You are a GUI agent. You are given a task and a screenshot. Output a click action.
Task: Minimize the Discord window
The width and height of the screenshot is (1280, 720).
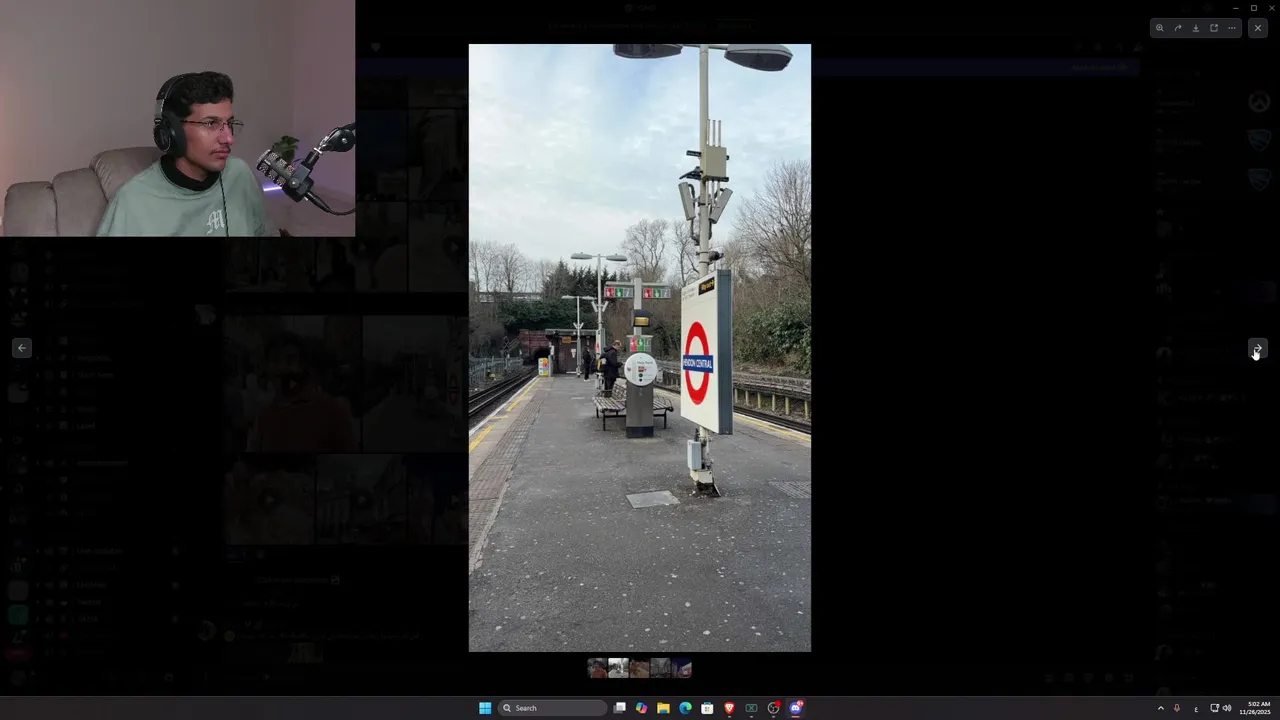pos(1235,7)
